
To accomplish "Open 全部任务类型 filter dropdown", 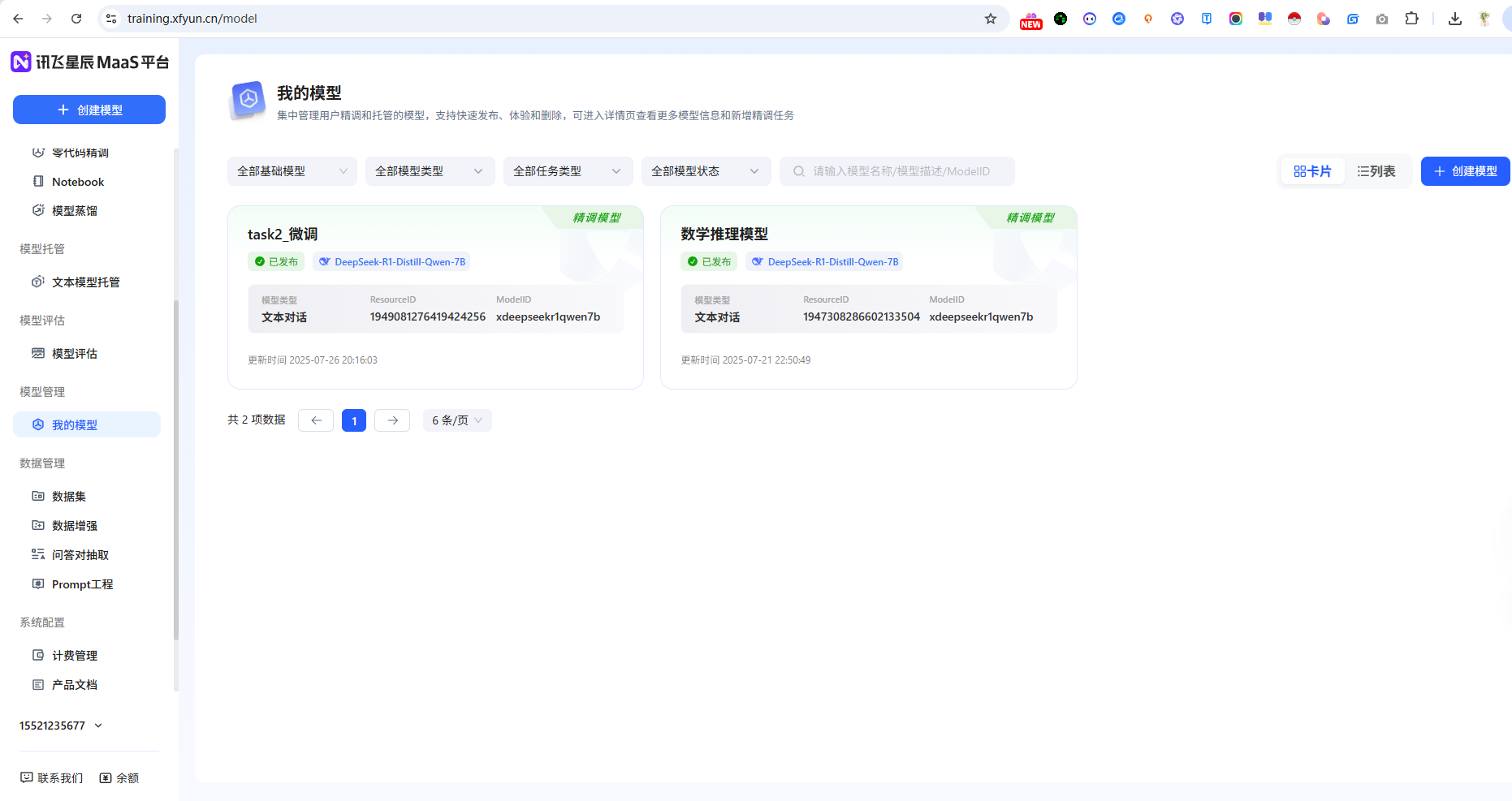I will pyautogui.click(x=568, y=171).
